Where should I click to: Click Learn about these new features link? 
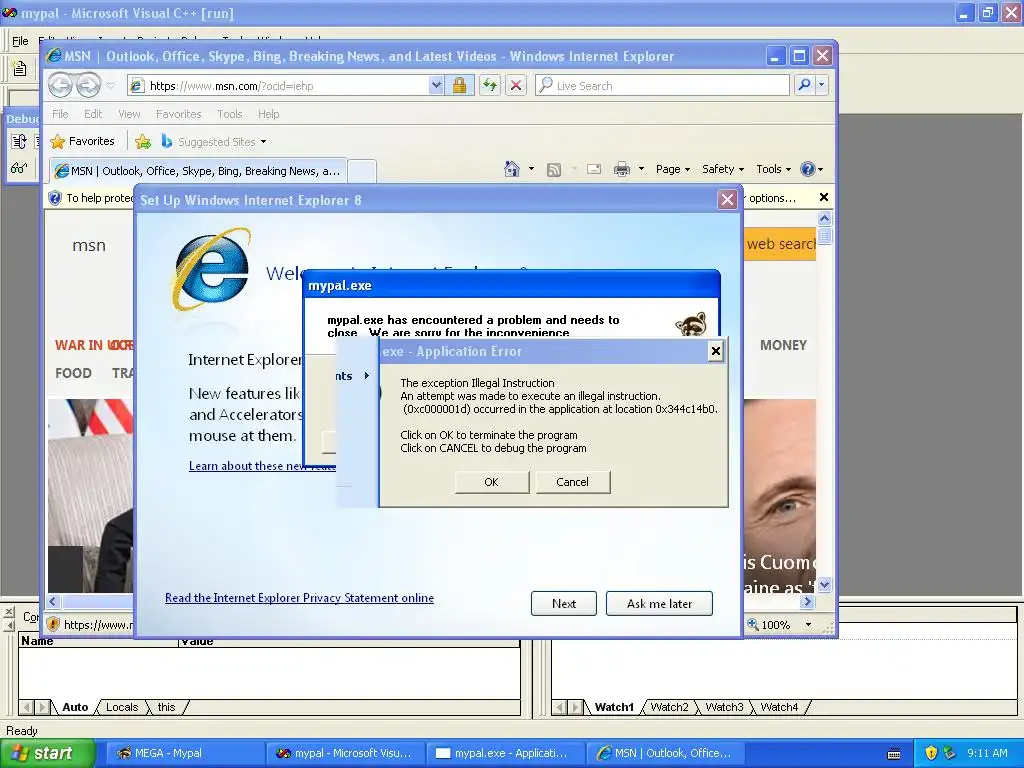262,466
